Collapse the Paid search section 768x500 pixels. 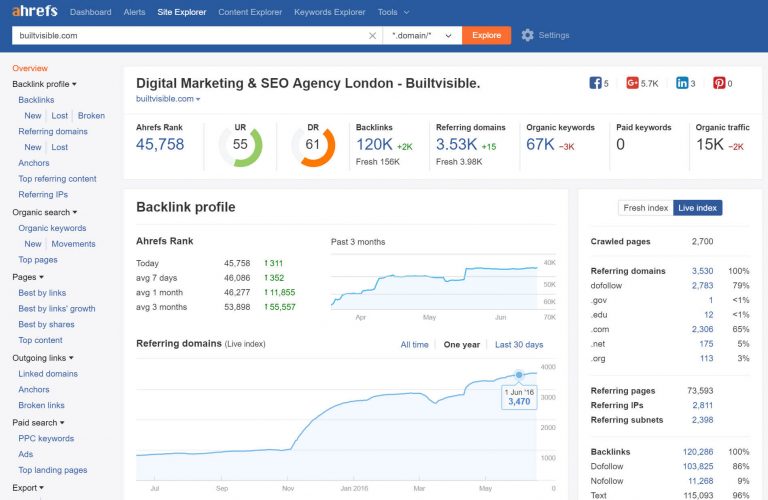click(x=38, y=422)
